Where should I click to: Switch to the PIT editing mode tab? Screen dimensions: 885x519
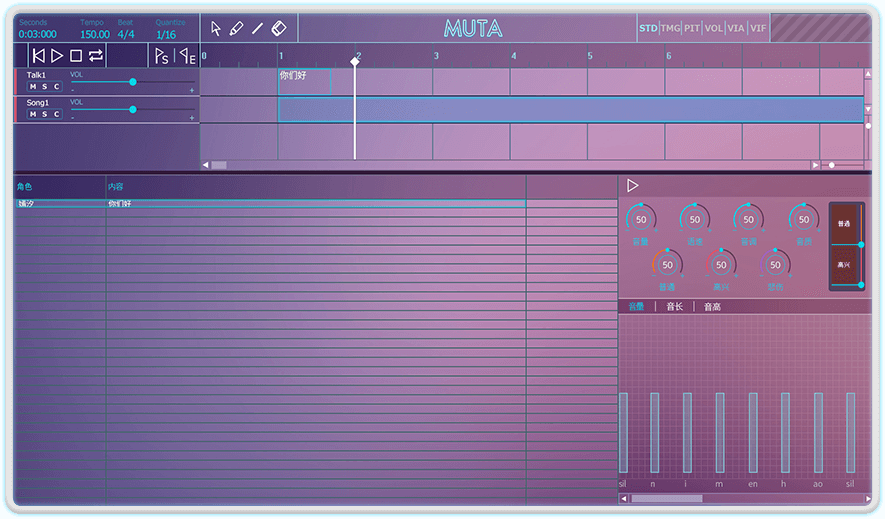click(692, 28)
